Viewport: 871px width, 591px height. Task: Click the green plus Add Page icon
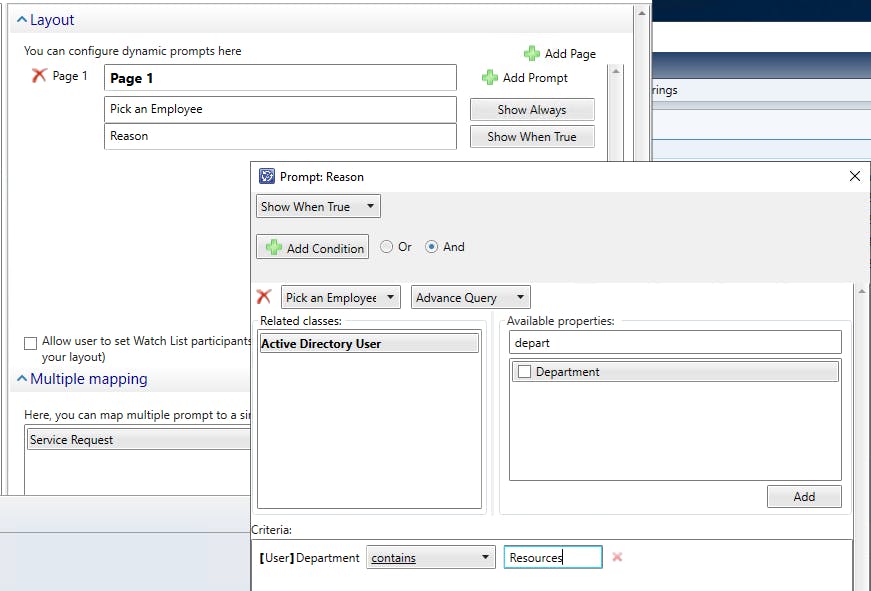pos(532,53)
